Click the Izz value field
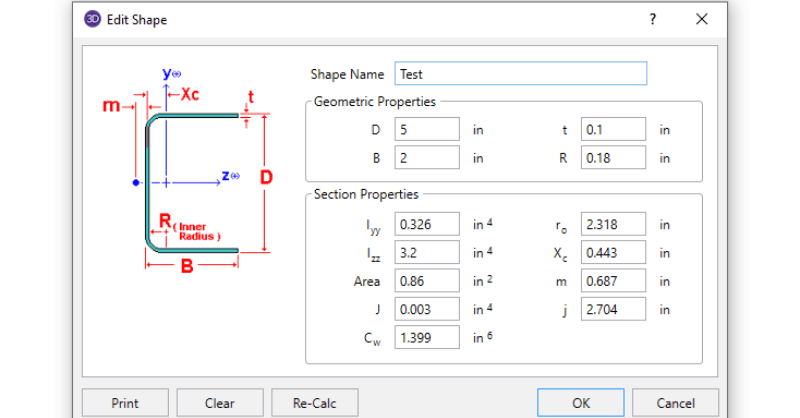Viewport: 800px width, 418px height. pyautogui.click(x=427, y=253)
